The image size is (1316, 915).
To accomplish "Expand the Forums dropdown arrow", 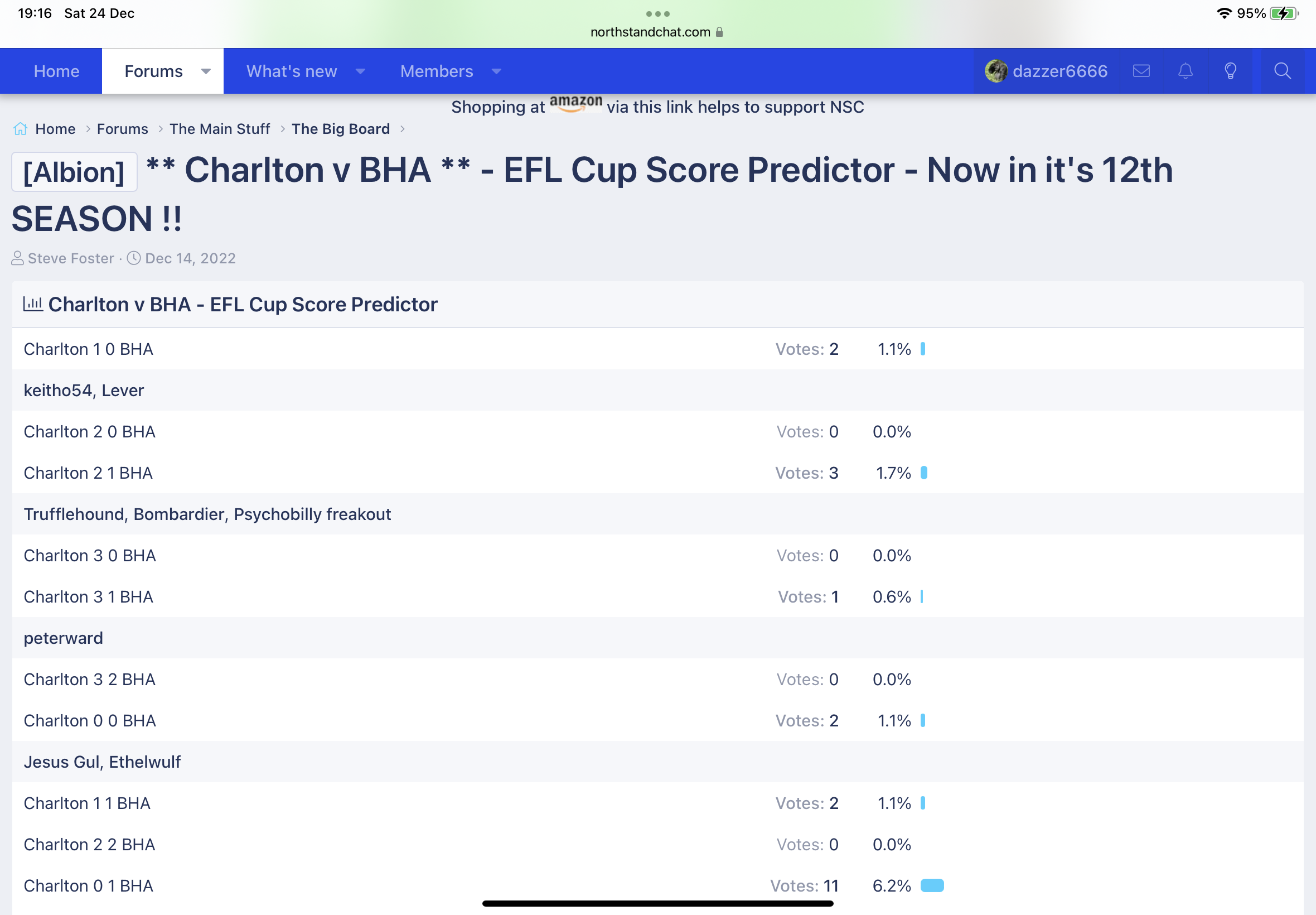I will pos(206,71).
